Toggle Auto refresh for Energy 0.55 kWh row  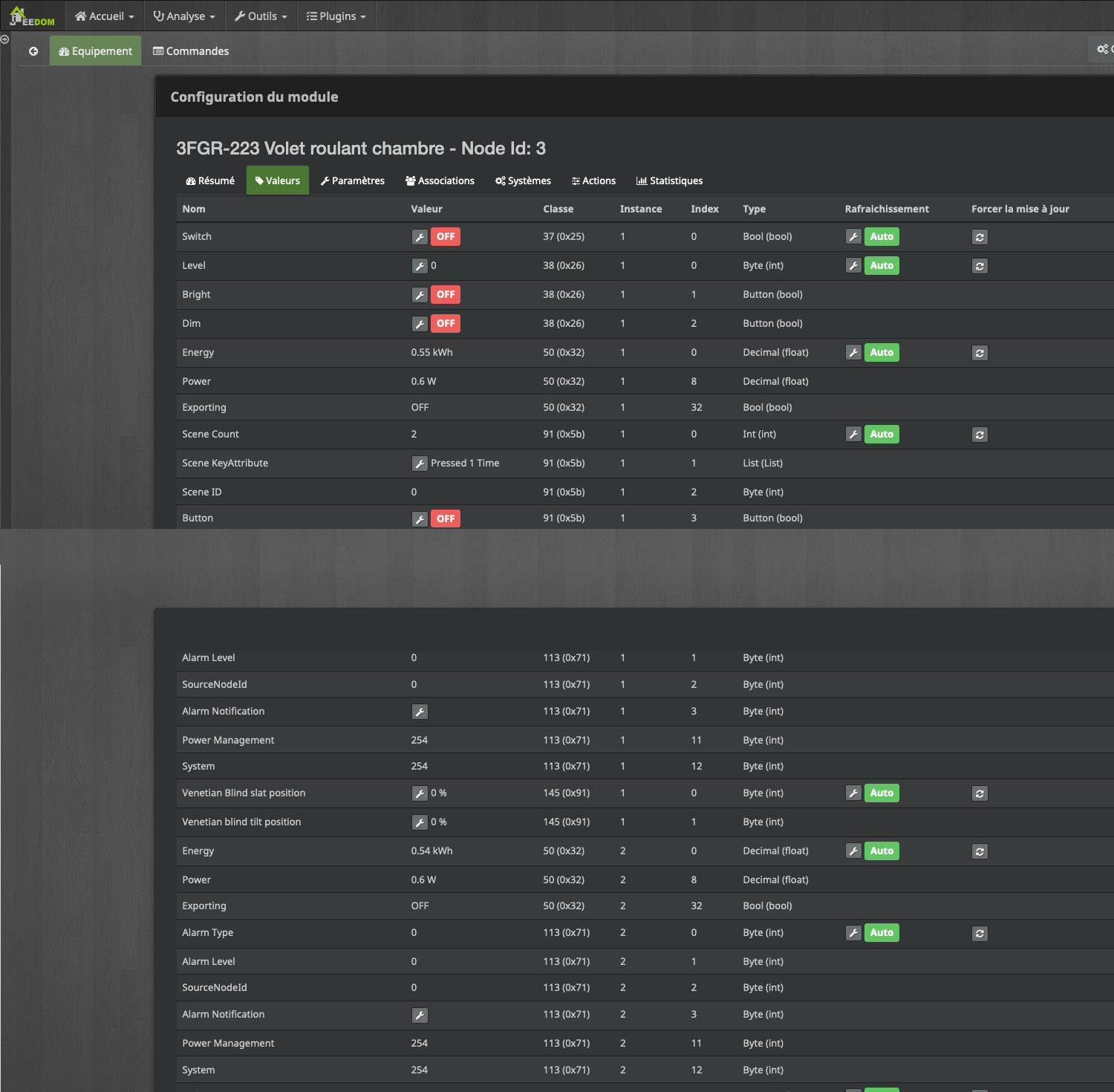coord(882,353)
